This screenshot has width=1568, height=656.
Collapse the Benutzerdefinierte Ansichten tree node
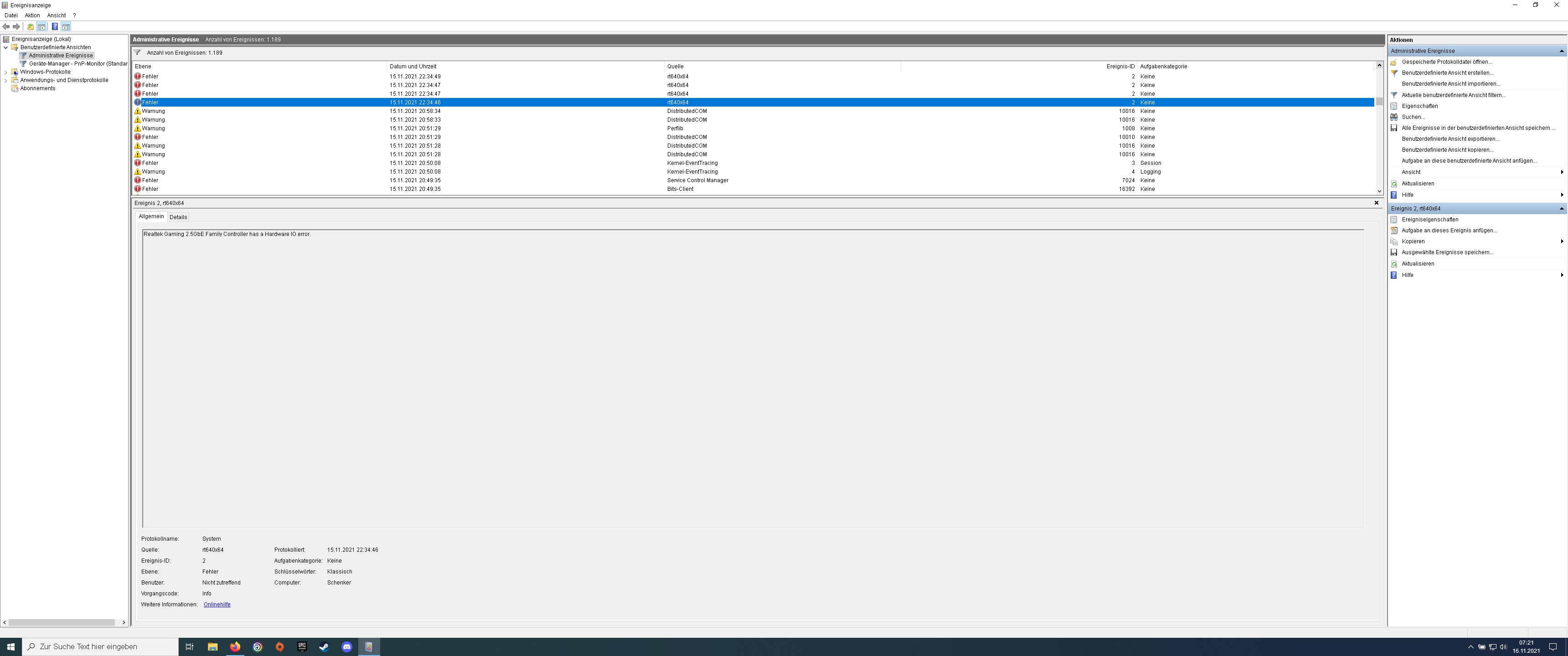tap(6, 47)
